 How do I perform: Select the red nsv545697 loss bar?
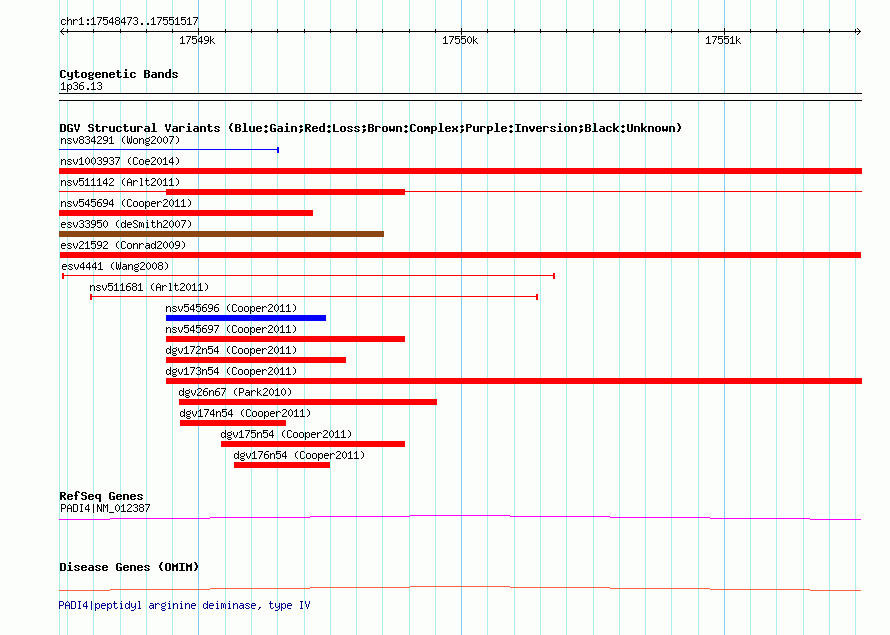coord(286,339)
